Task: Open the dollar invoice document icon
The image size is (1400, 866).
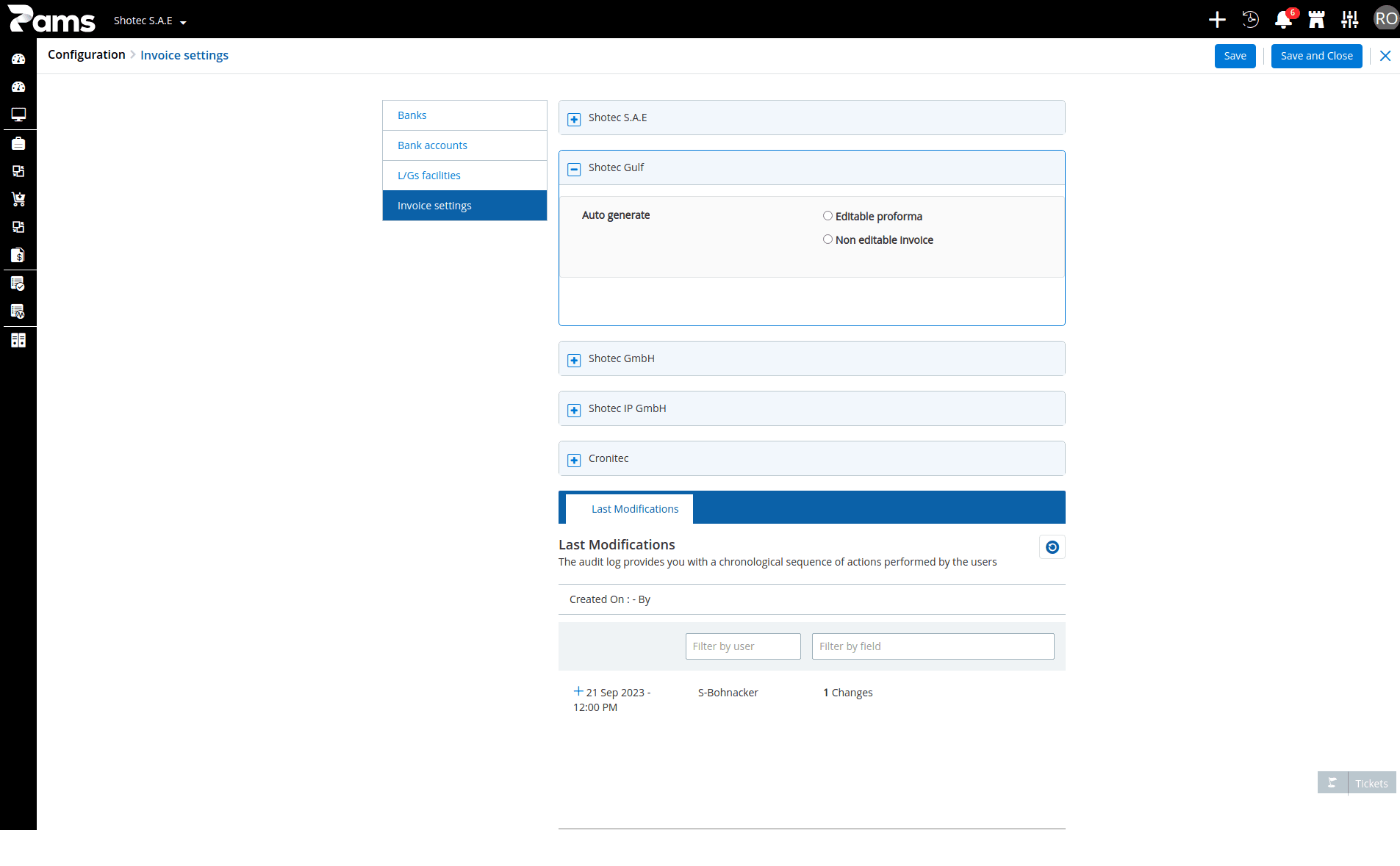Action: 18,255
